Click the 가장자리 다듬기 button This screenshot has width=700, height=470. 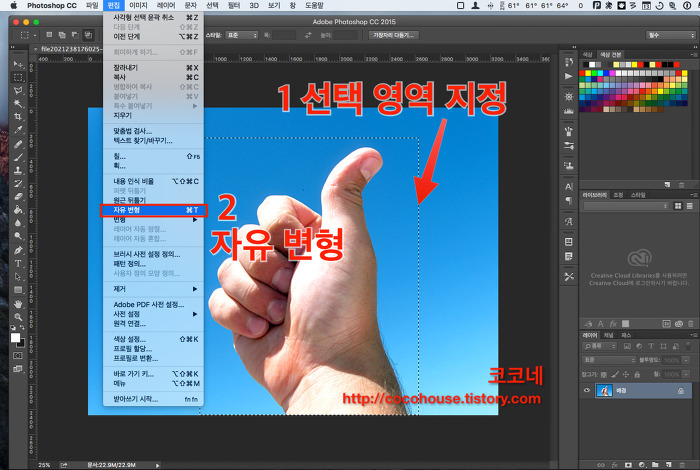(x=393, y=35)
